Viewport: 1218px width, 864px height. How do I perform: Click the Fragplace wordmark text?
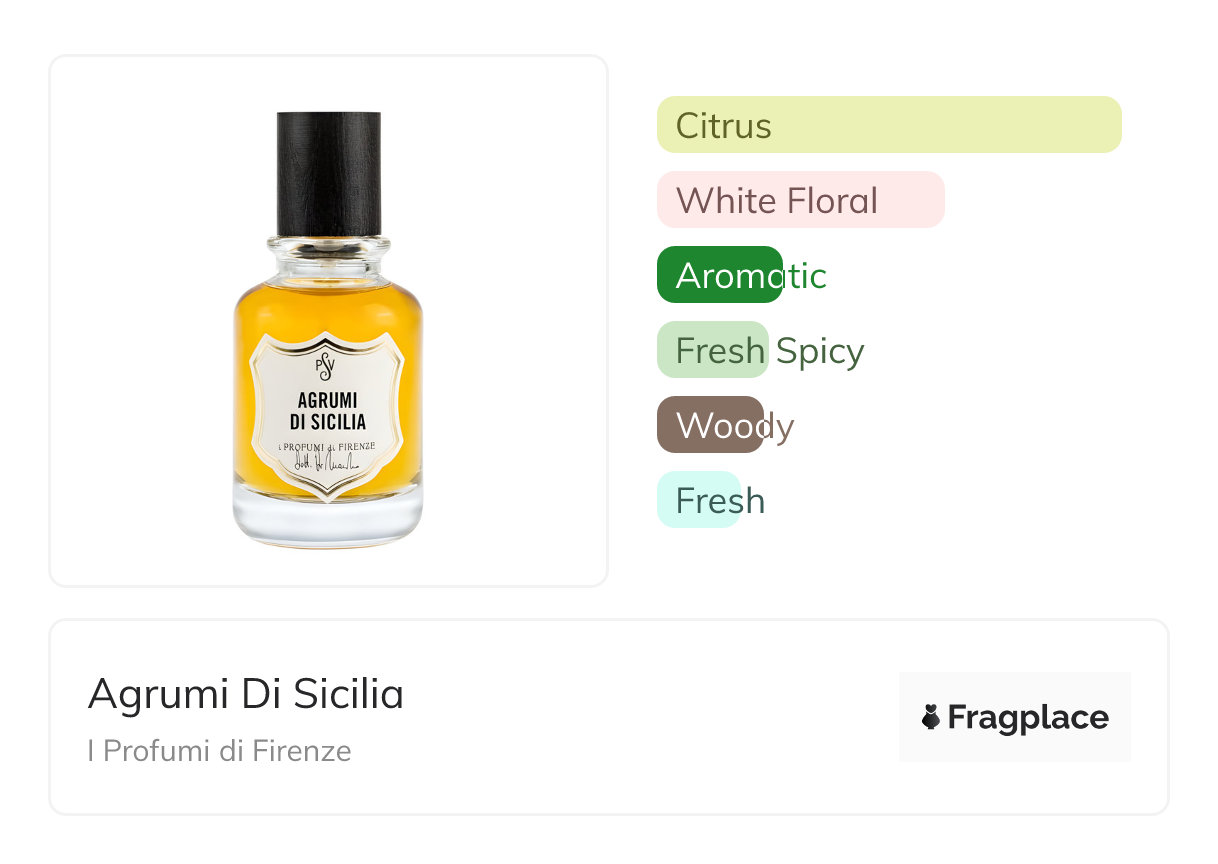point(1028,717)
